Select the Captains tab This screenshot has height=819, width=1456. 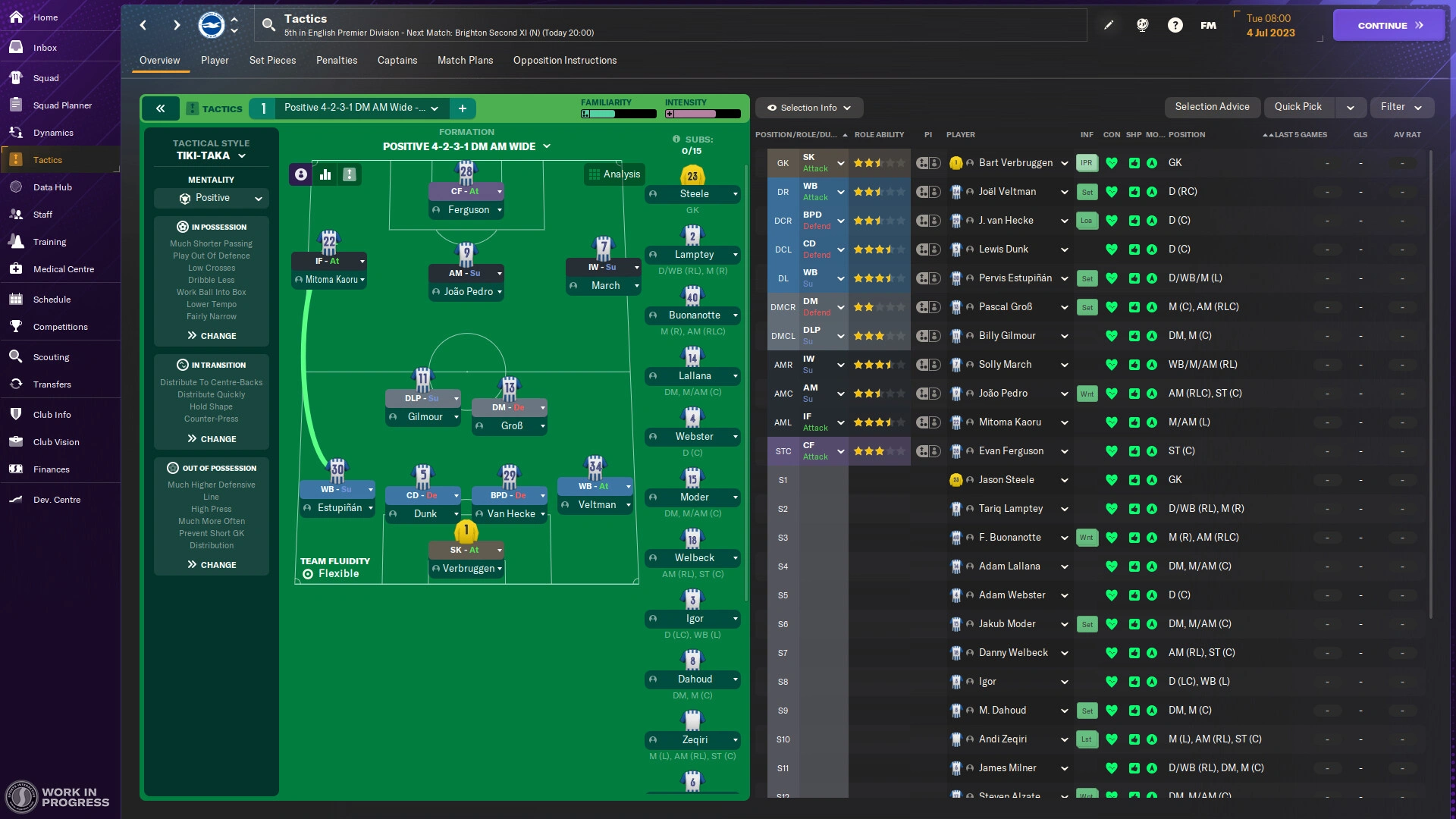pos(397,60)
